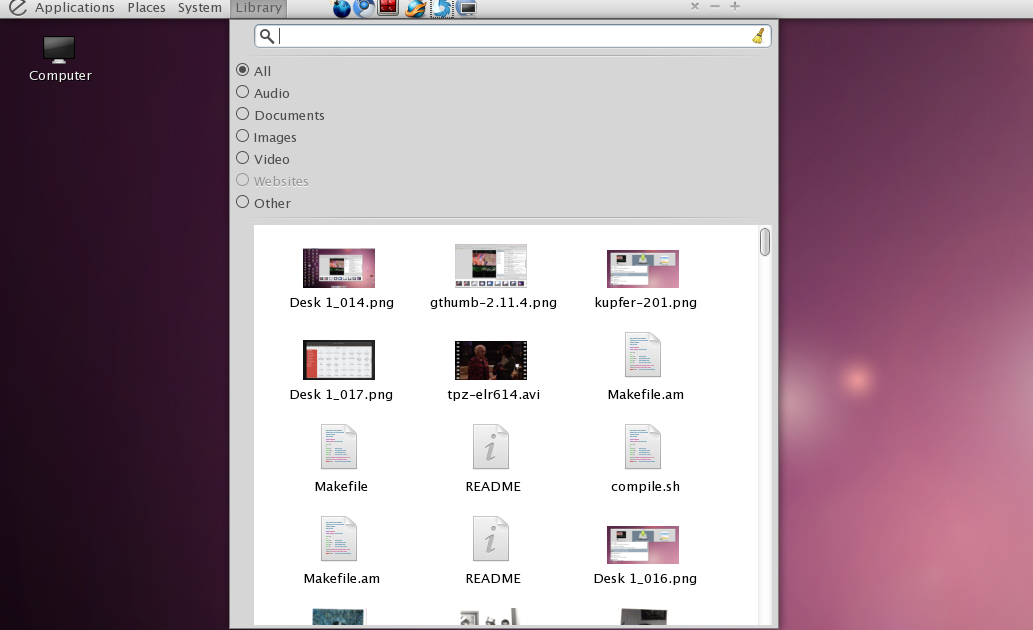Click the monitor display icon in the panel
This screenshot has height=630, width=1033.
coord(466,9)
